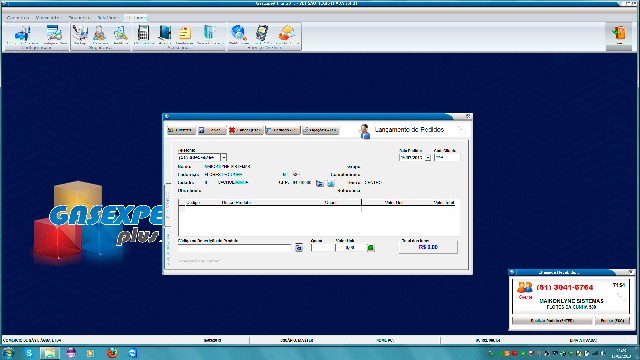This screenshot has width=640, height=360.
Task: Select the highlighted last ribbon tab
Action: pyautogui.click(x=135, y=18)
